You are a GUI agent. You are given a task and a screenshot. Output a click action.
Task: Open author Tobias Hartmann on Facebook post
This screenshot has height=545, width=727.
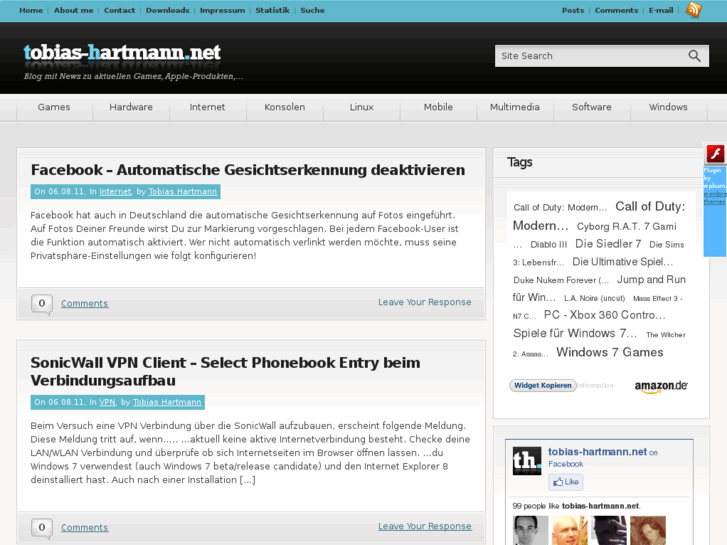183,192
